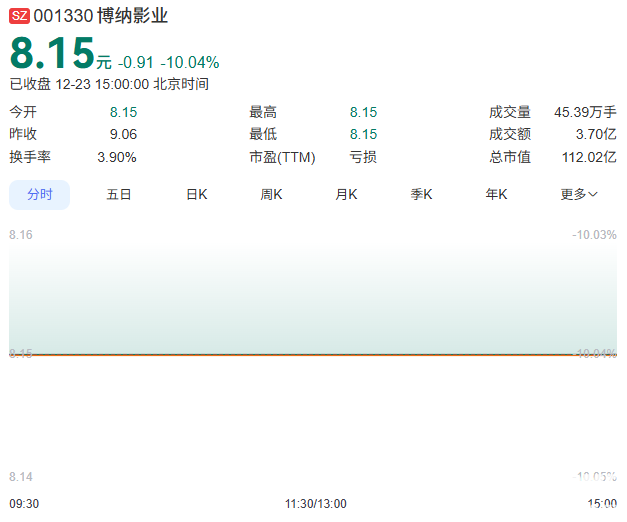Viewport: 627px width, 522px height.
Task: Open the 日K daily candlestick tab
Action: (x=197, y=194)
